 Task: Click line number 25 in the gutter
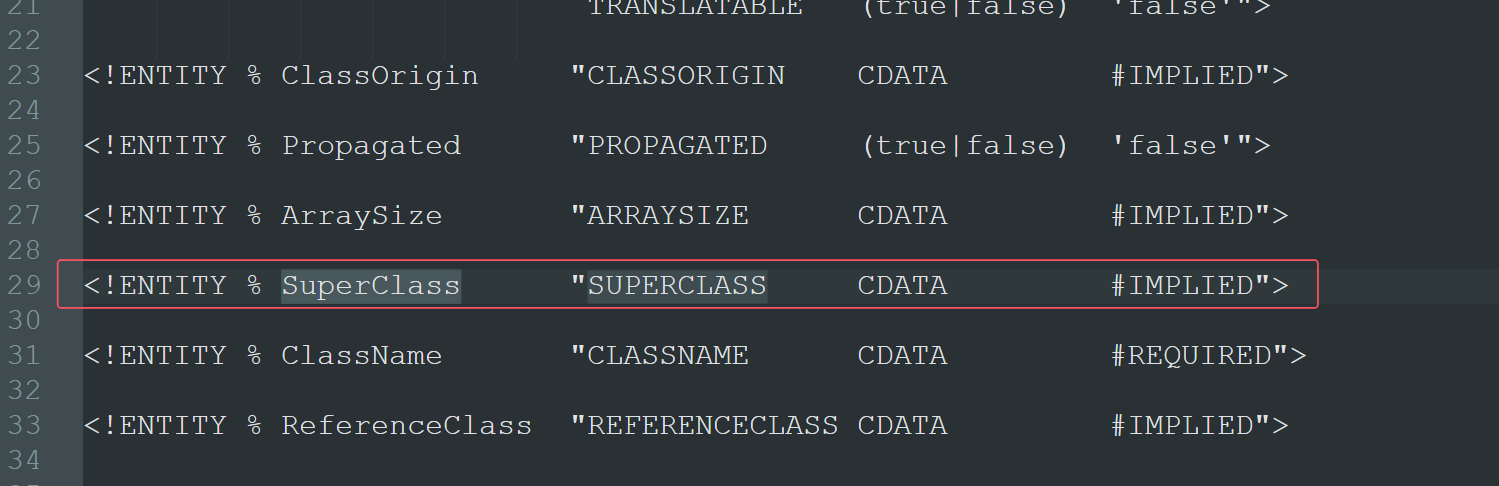23,146
